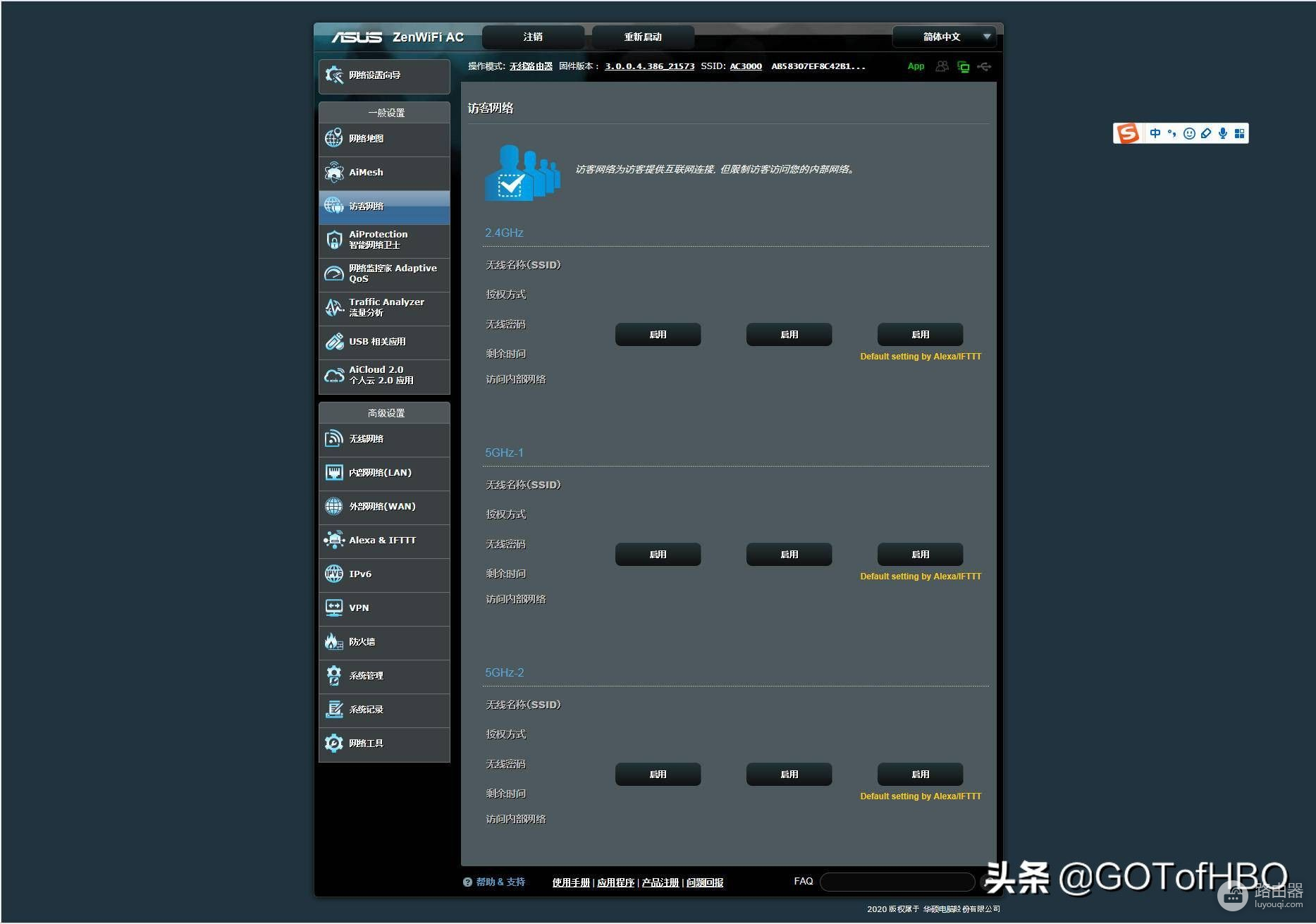Viewport: 1316px width, 924px height.
Task: Open Traffic Analyzer in the sidebar
Action: (384, 308)
